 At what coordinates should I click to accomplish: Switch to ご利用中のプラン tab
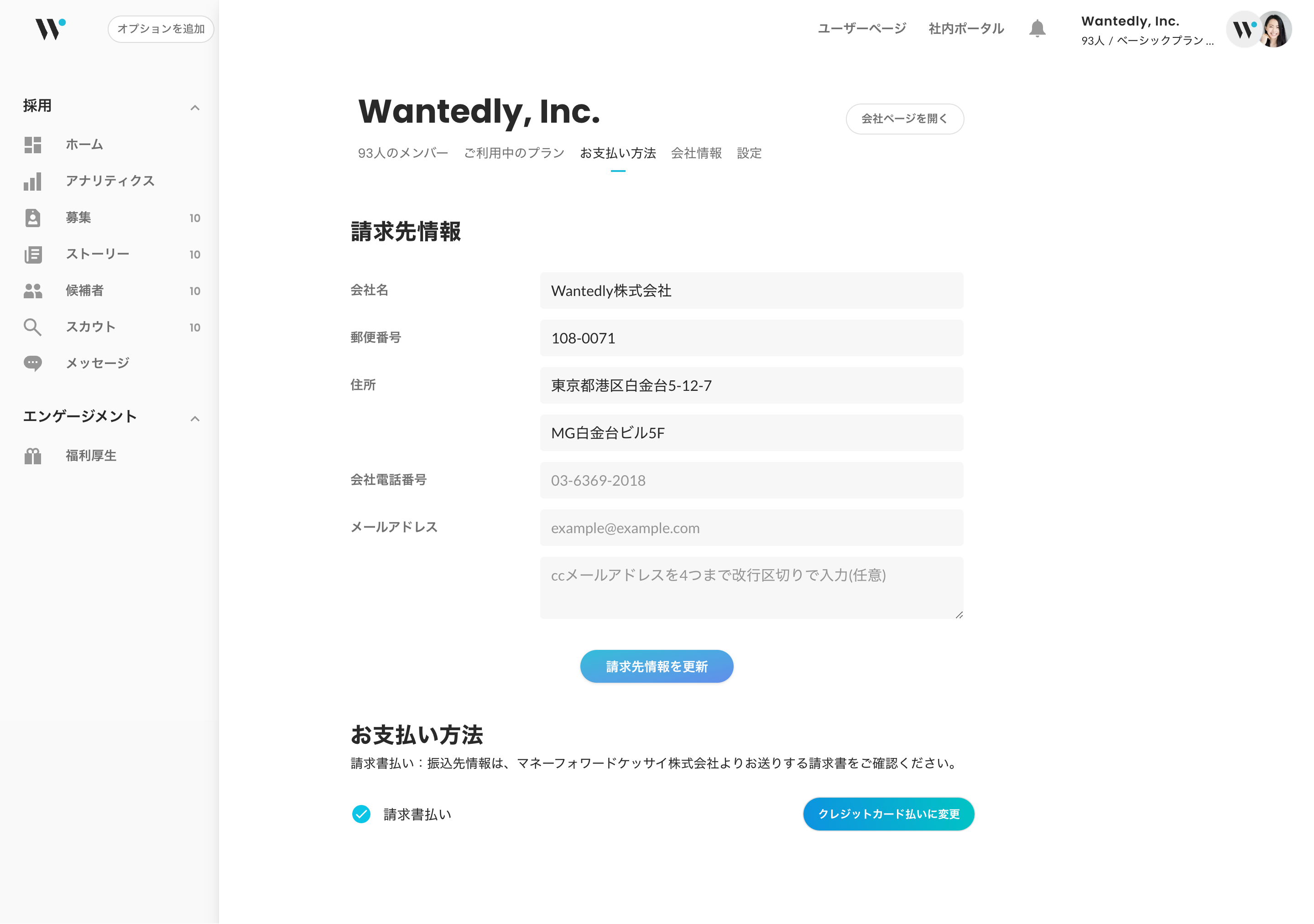coord(514,153)
